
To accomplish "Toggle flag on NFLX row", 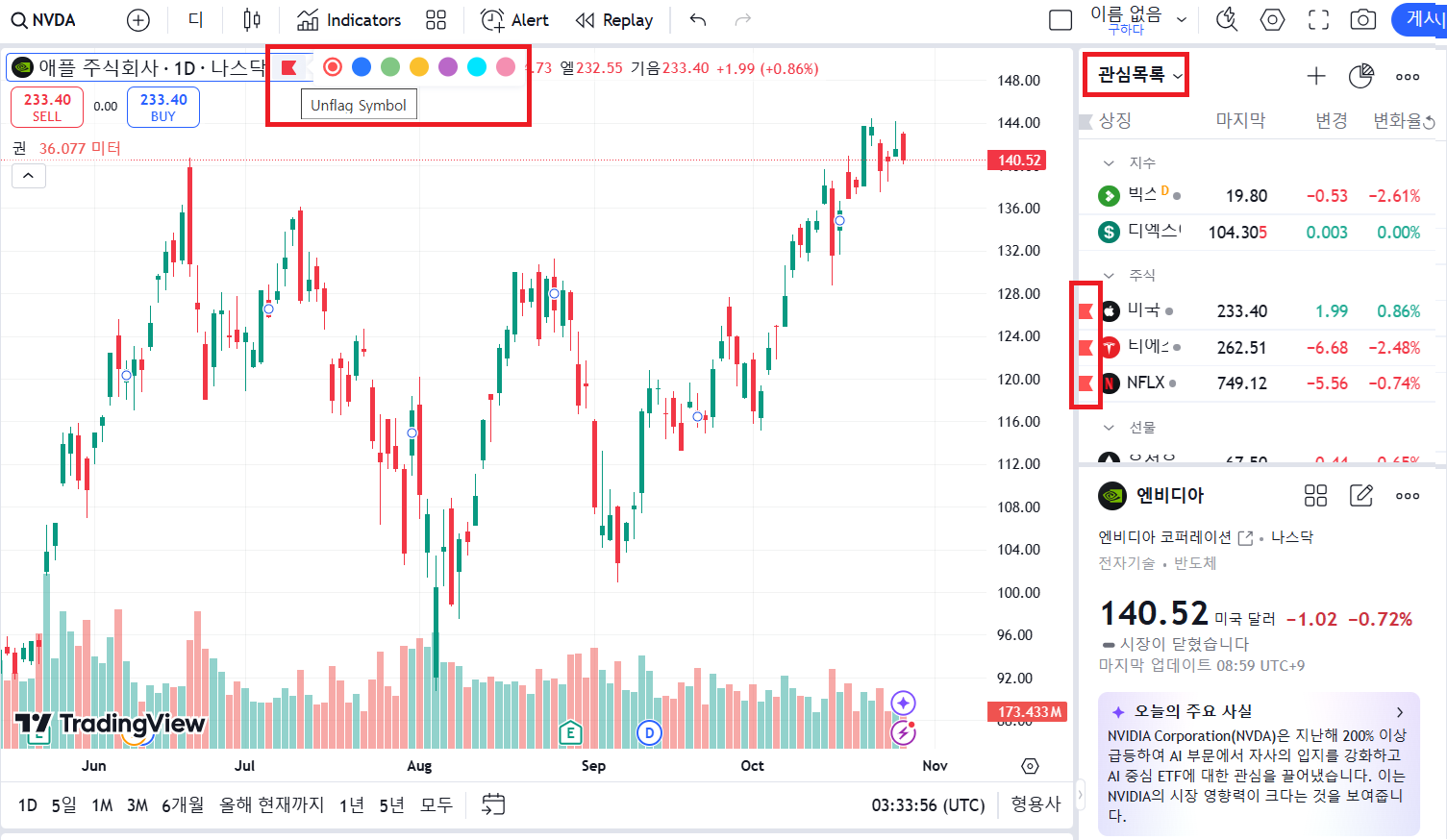I will [1086, 383].
